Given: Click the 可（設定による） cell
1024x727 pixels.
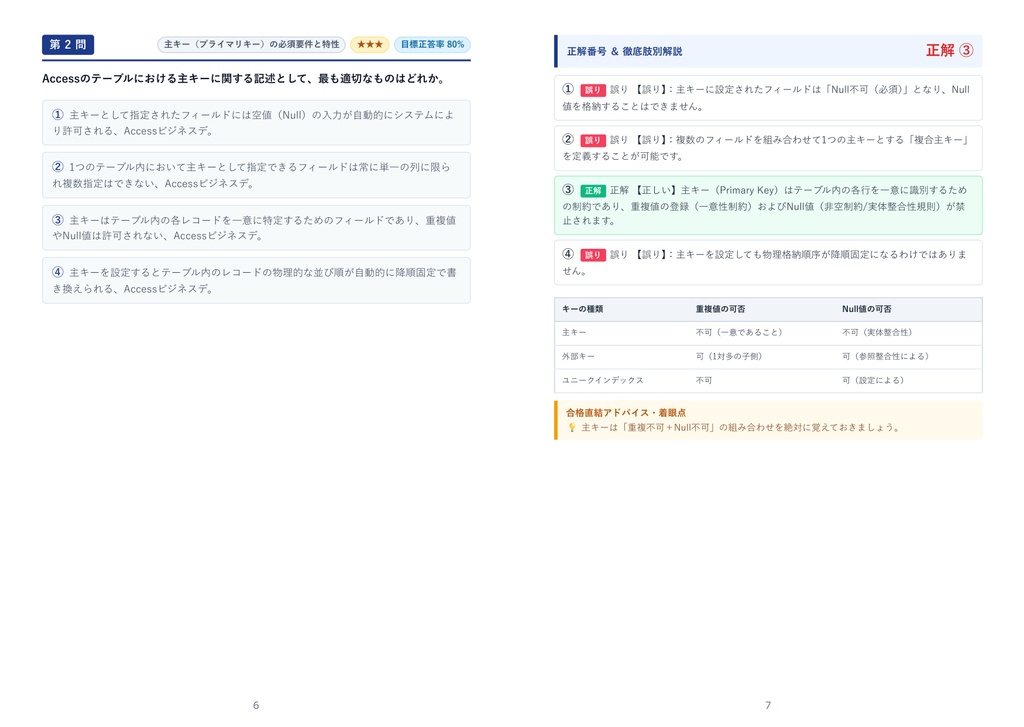Looking at the screenshot, I should [873, 380].
